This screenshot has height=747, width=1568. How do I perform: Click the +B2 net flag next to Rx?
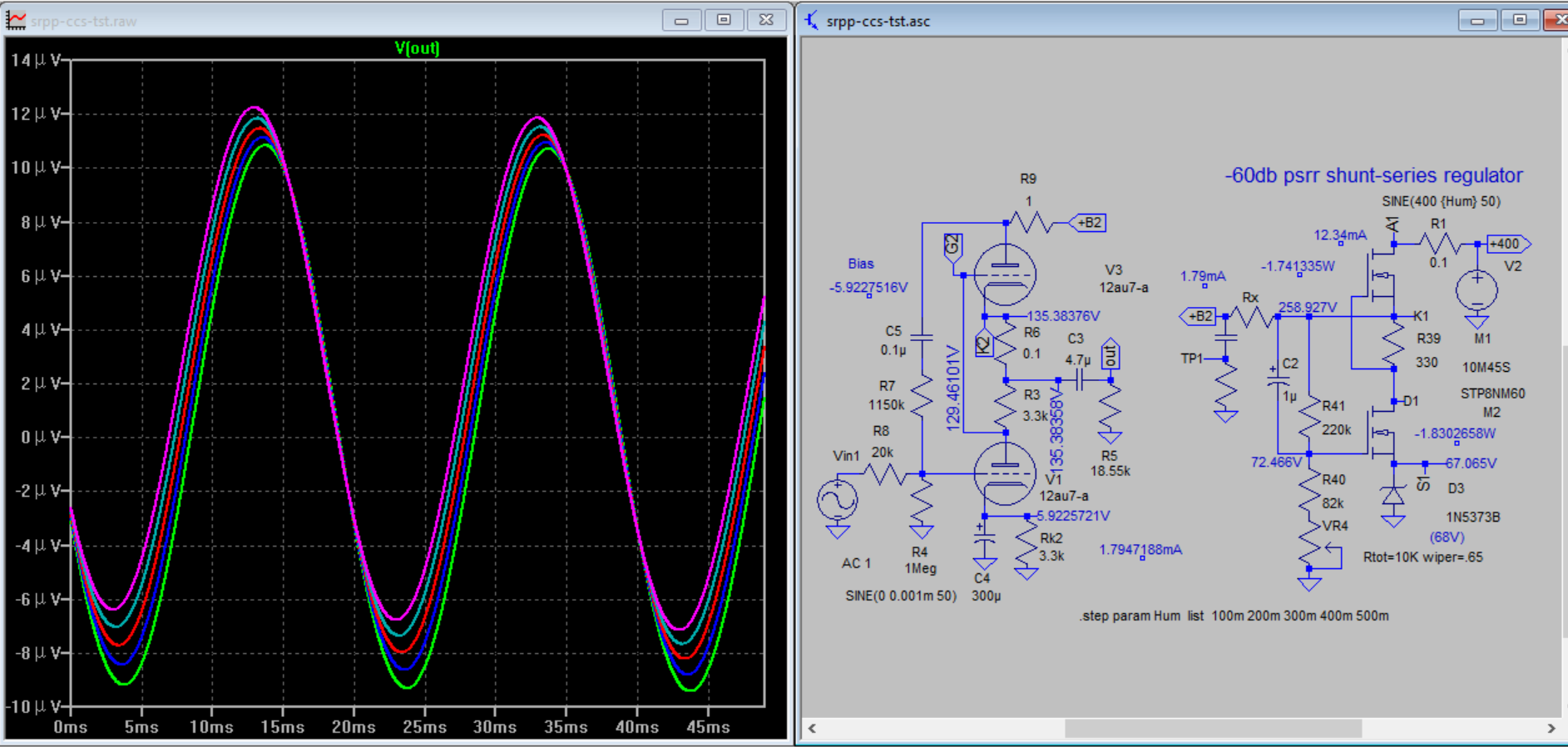click(x=1199, y=316)
